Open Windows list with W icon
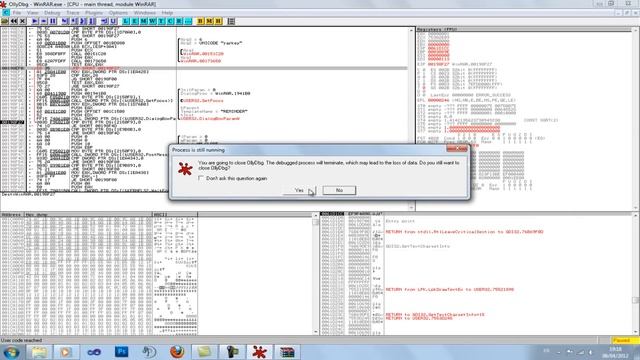 point(153,21)
